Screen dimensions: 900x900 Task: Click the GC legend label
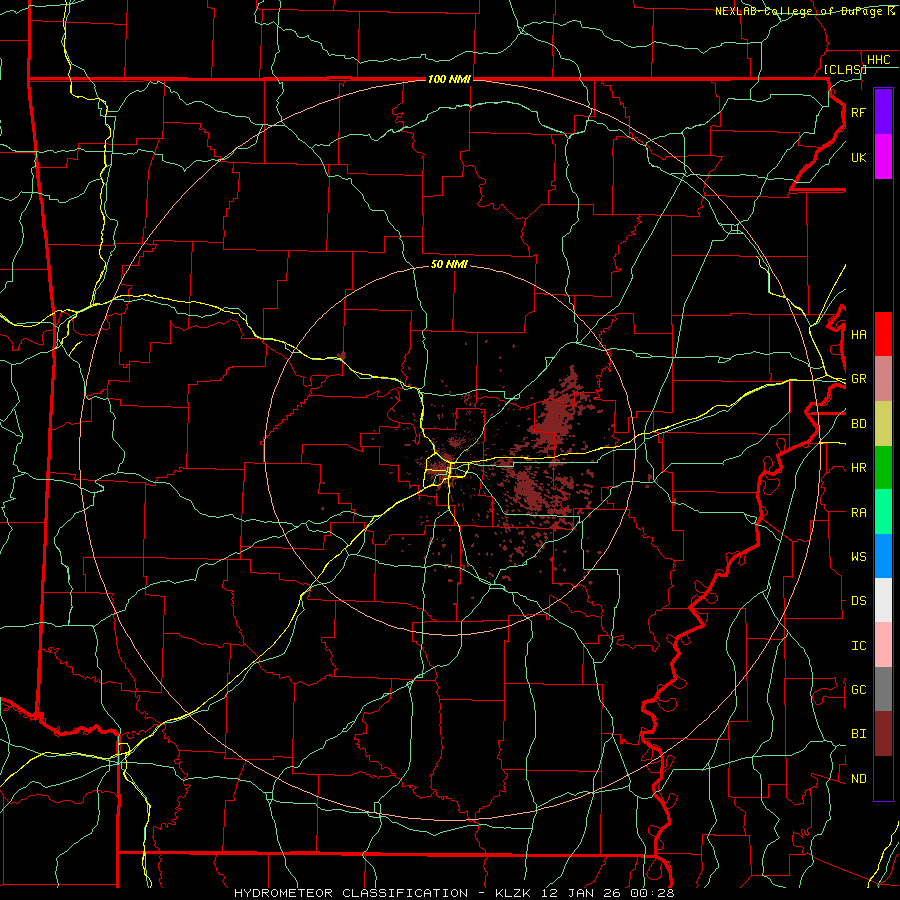coord(858,690)
